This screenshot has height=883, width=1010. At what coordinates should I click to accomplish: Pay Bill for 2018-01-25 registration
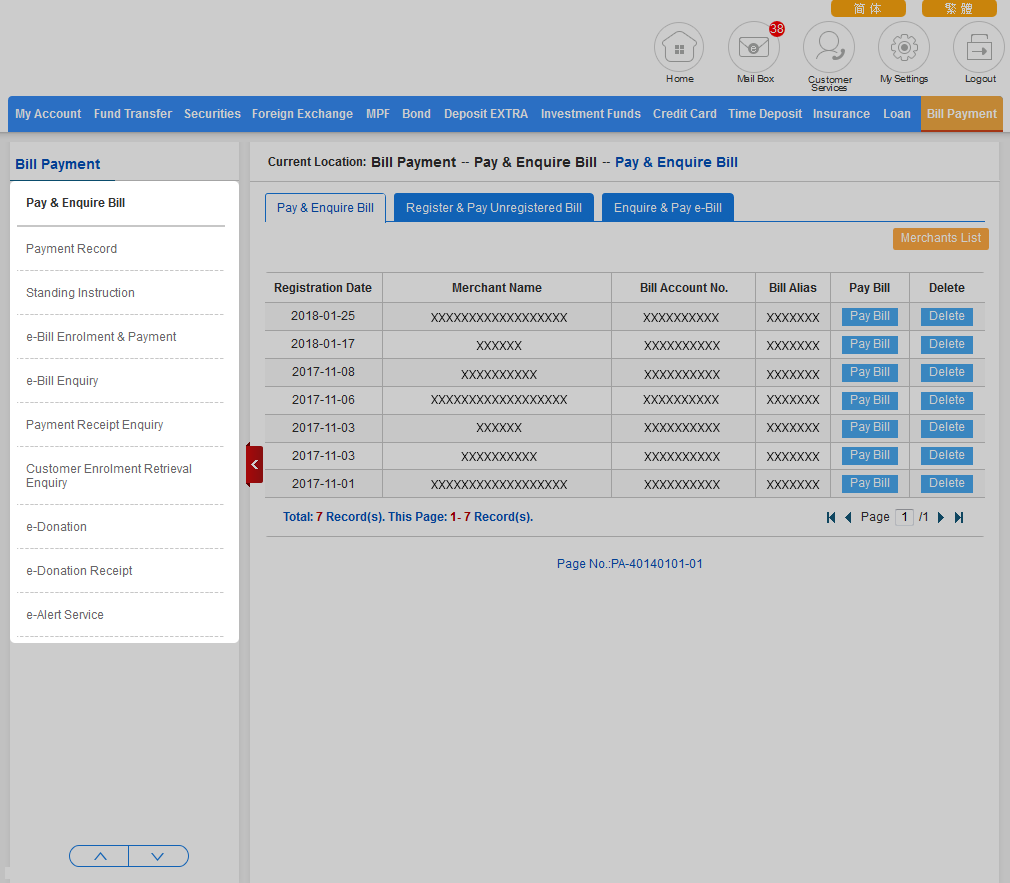(x=869, y=317)
